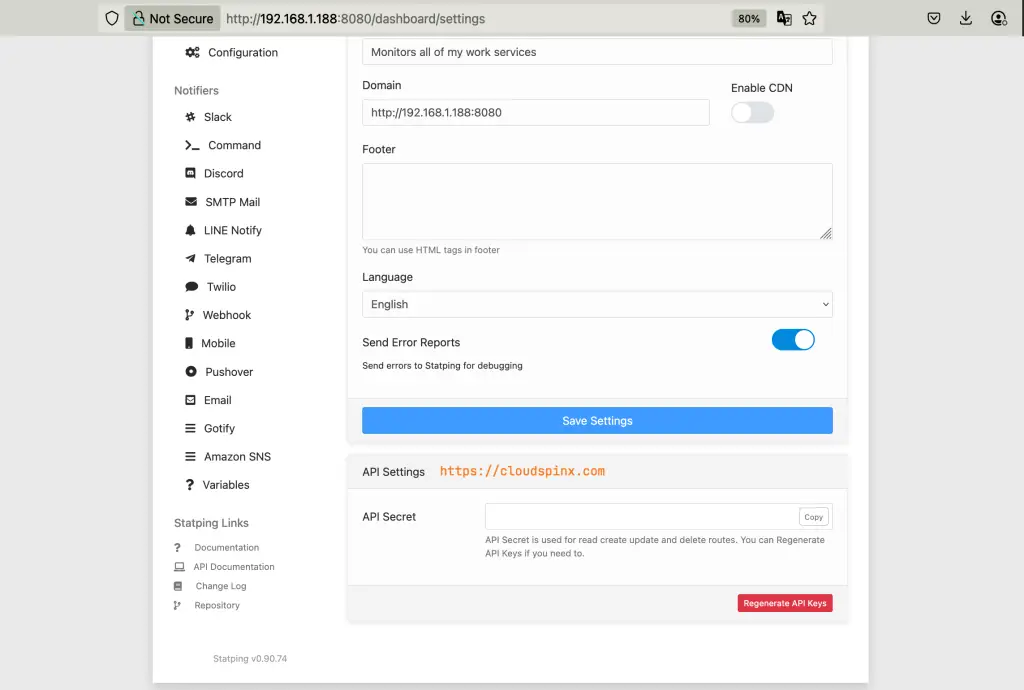Click Regenerate API Keys
This screenshot has width=1024, height=690.
785,602
